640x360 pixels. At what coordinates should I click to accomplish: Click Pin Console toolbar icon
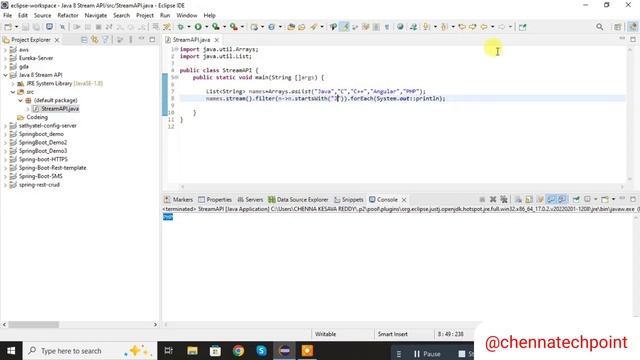point(576,200)
